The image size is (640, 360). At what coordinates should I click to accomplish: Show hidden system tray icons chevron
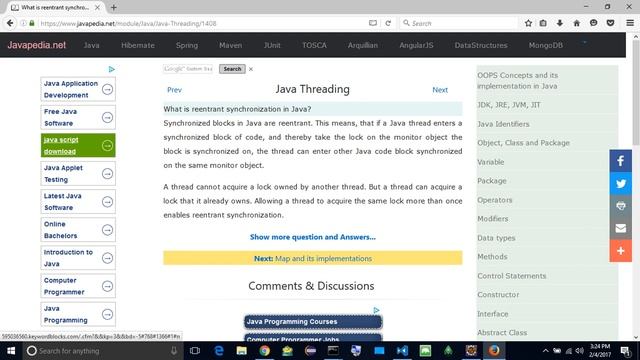(545, 351)
